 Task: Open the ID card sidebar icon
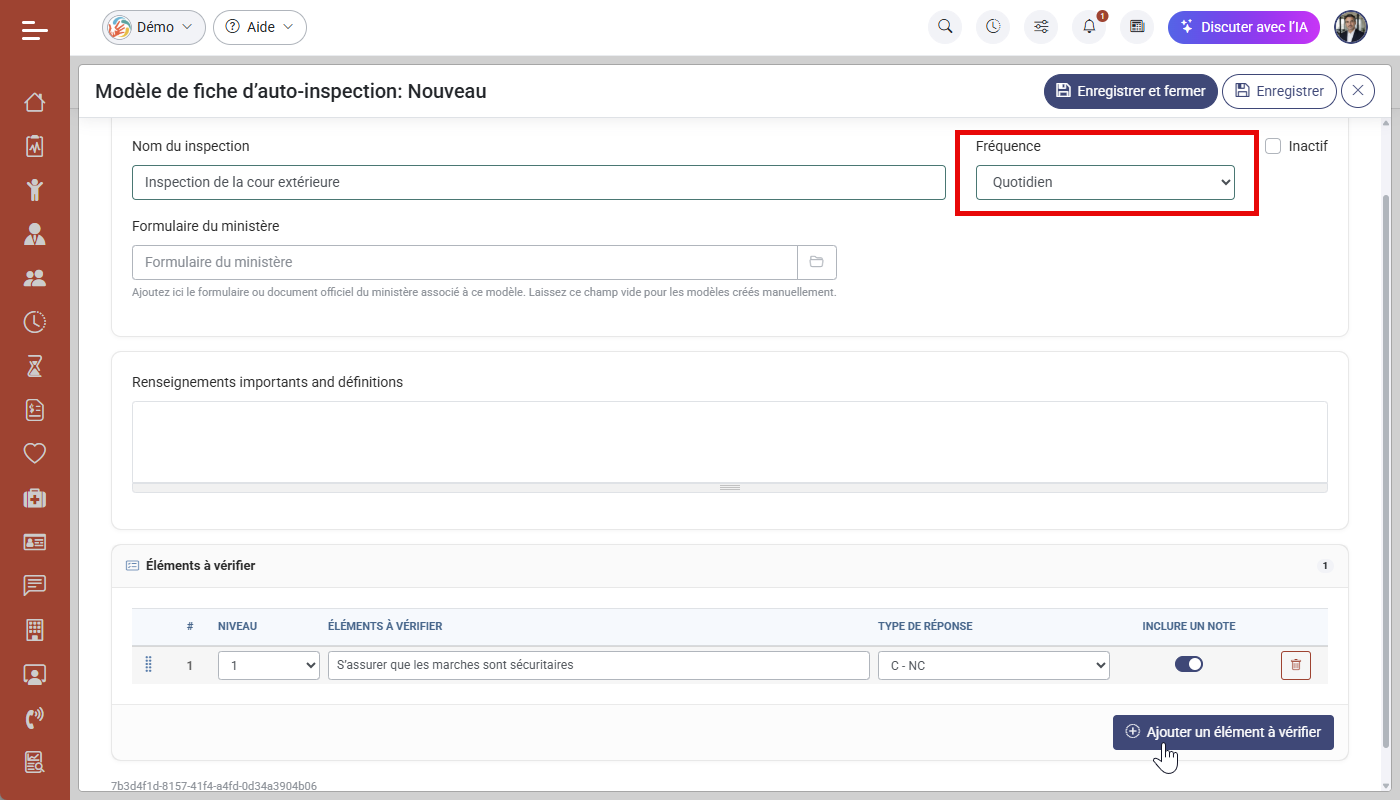pyautogui.click(x=35, y=541)
